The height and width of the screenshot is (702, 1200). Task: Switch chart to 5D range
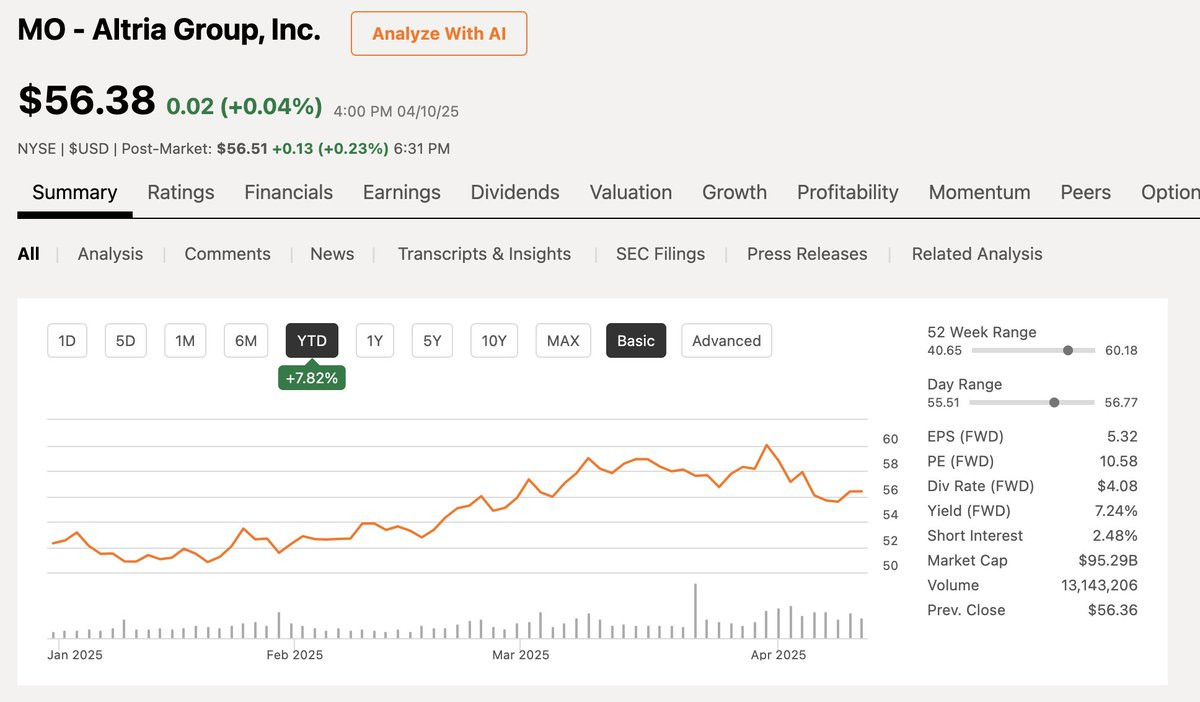(x=125, y=340)
